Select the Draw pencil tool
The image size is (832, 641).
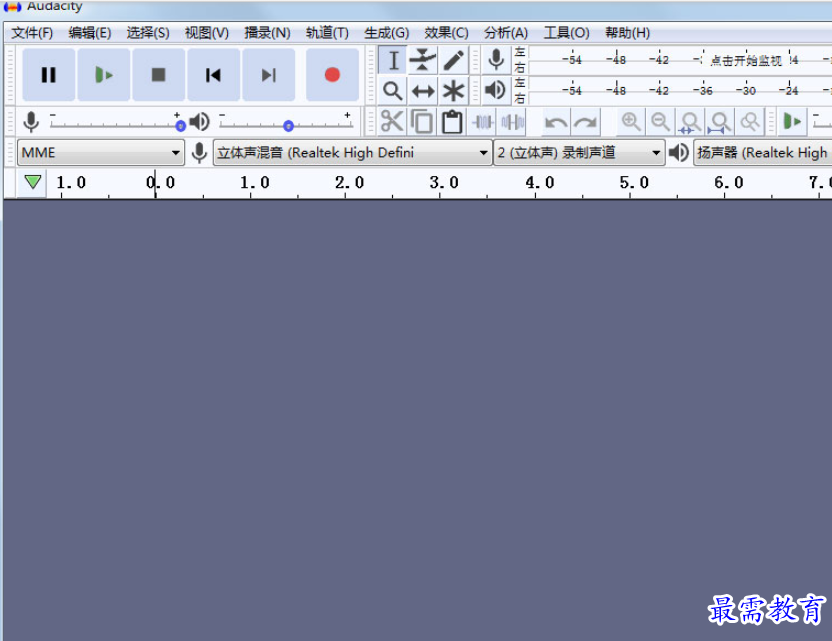coord(453,60)
